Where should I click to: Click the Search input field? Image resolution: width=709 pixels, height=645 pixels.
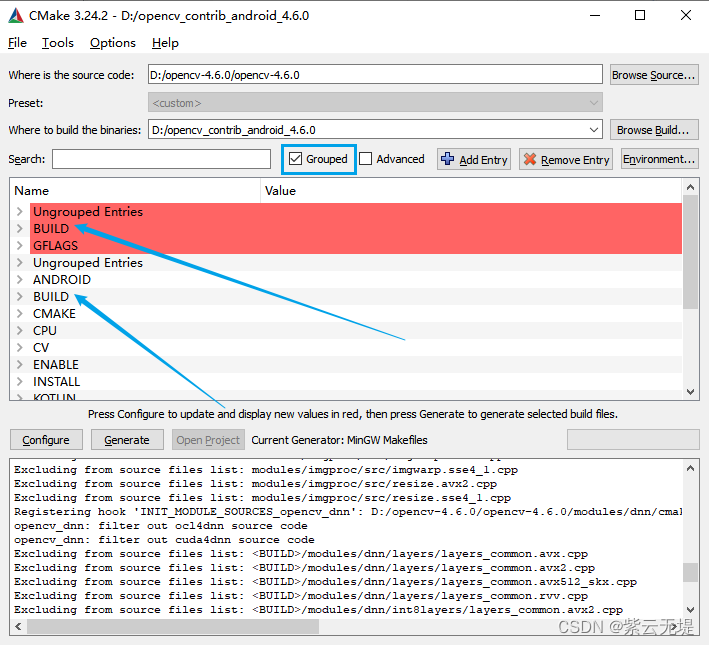click(161, 159)
